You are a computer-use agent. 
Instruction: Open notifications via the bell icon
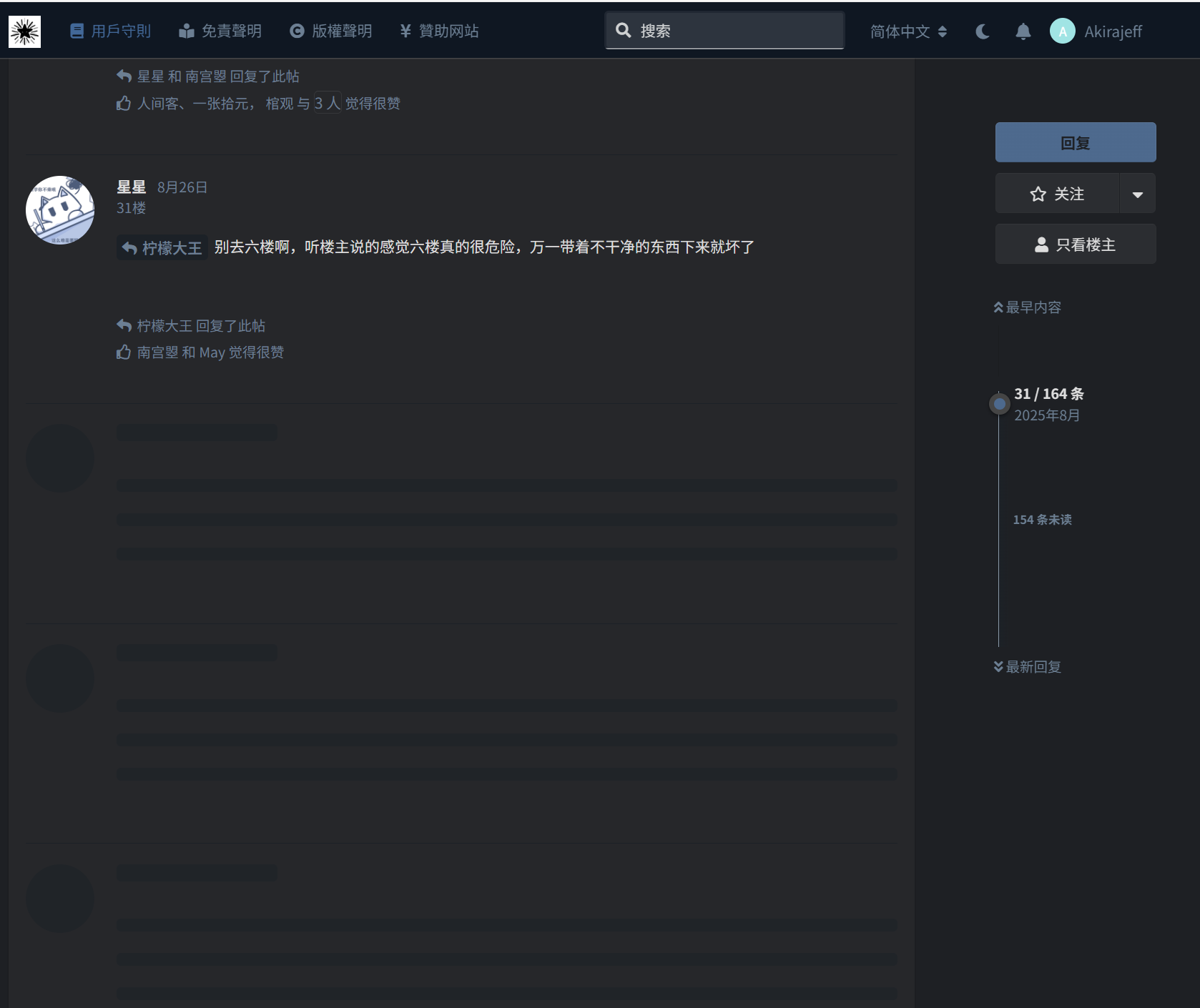pyautogui.click(x=1023, y=31)
